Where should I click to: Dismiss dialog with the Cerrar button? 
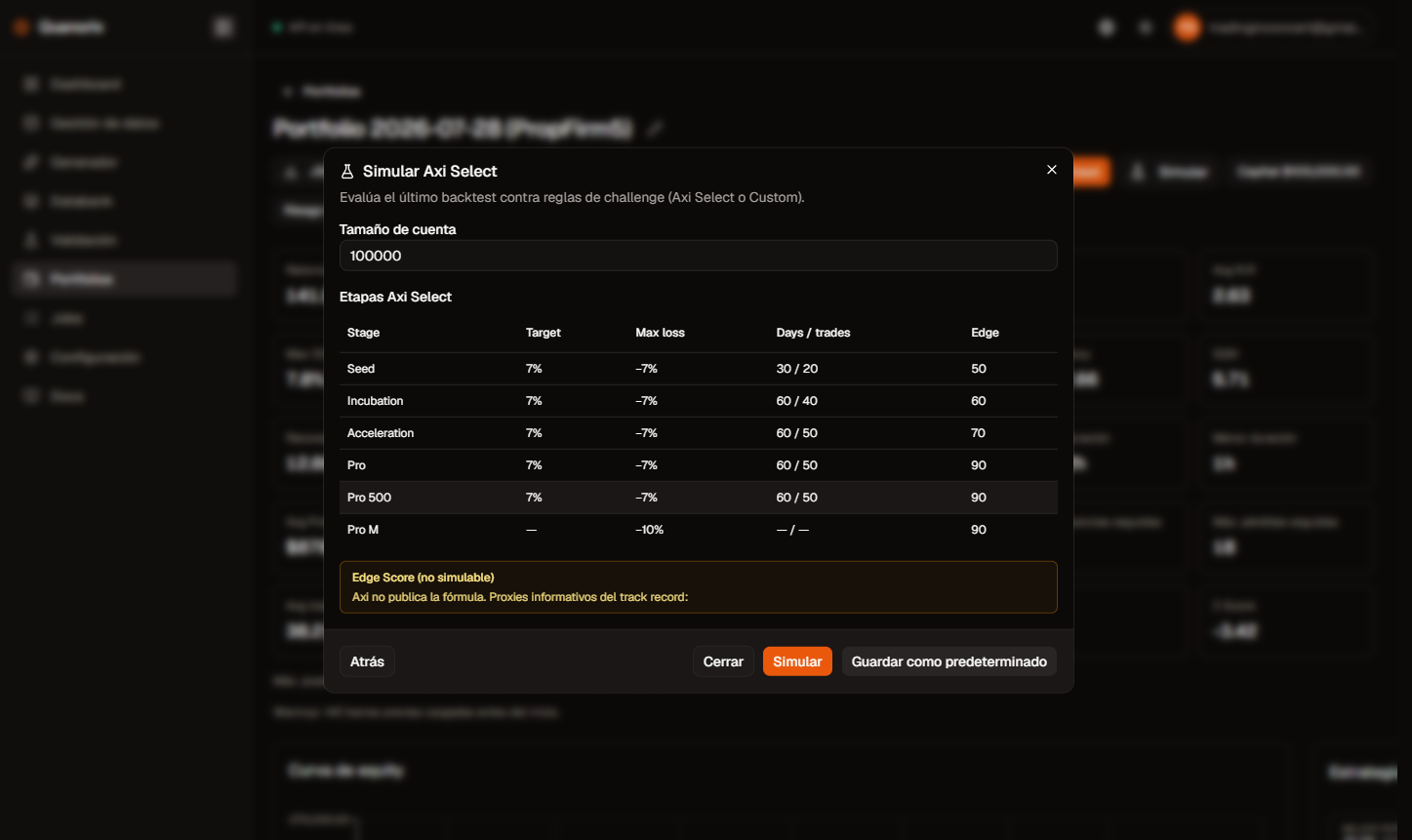723,661
